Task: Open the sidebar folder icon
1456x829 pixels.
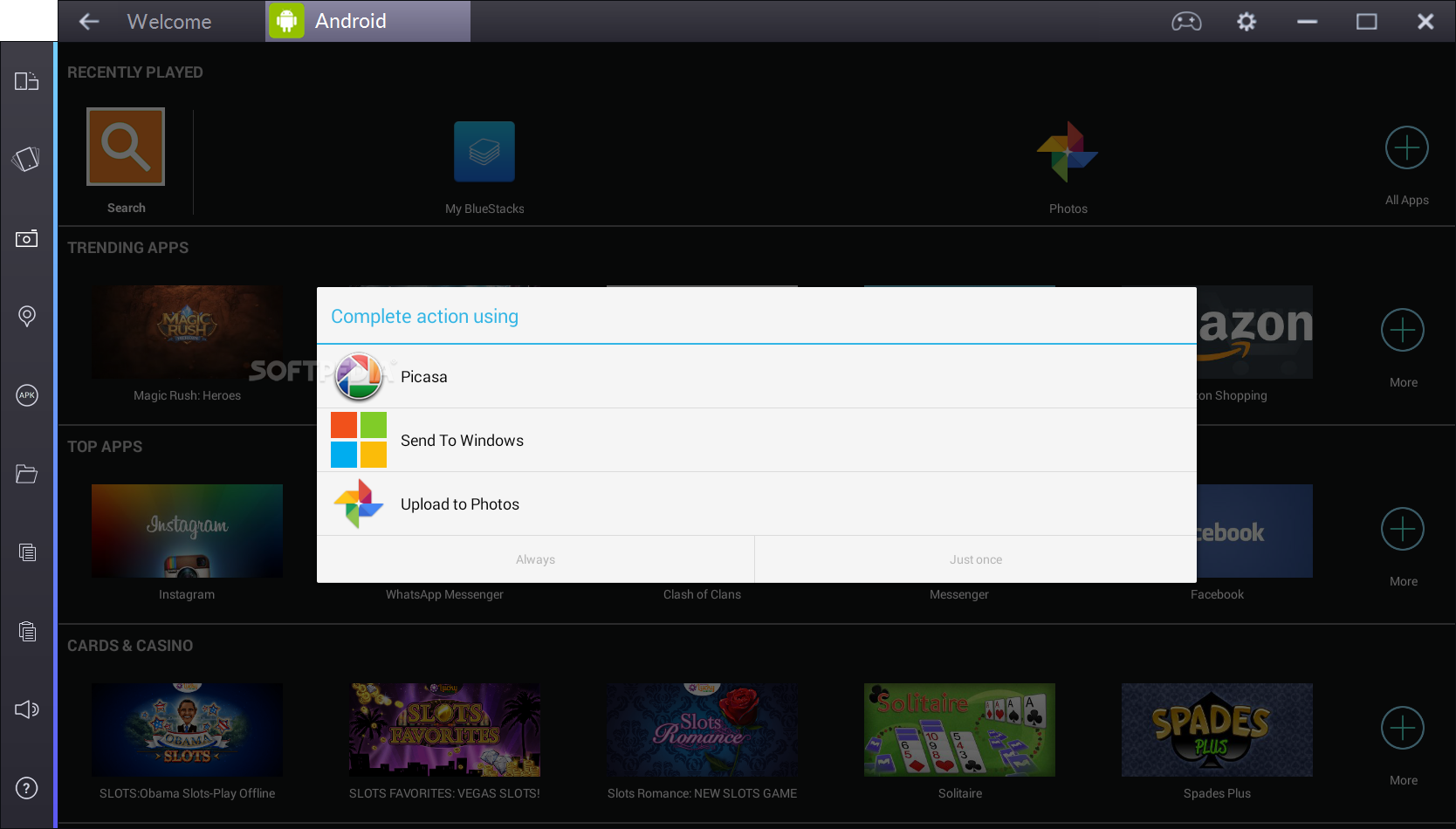Action: coord(27,474)
